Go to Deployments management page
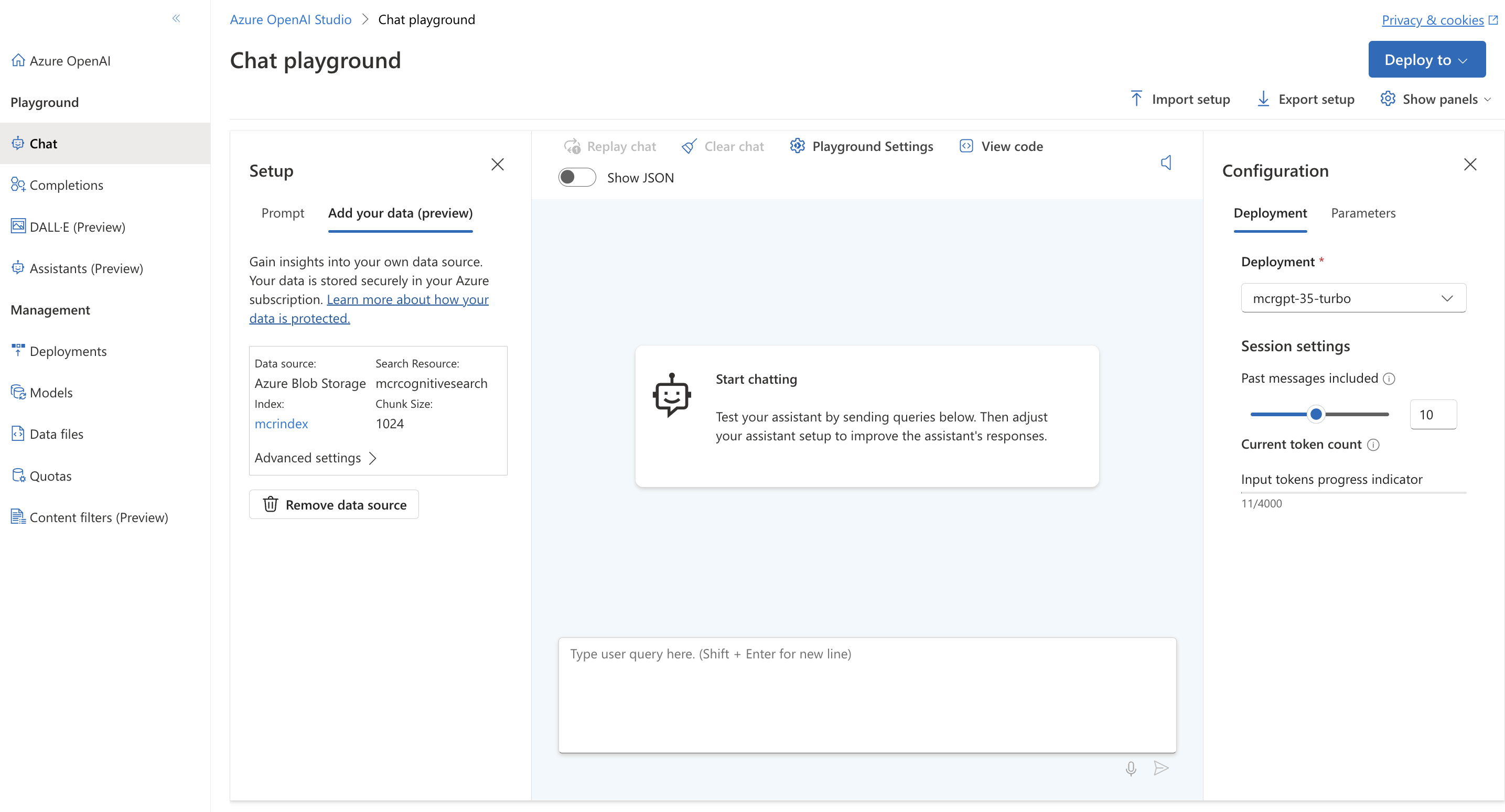1505x812 pixels. (x=59, y=351)
